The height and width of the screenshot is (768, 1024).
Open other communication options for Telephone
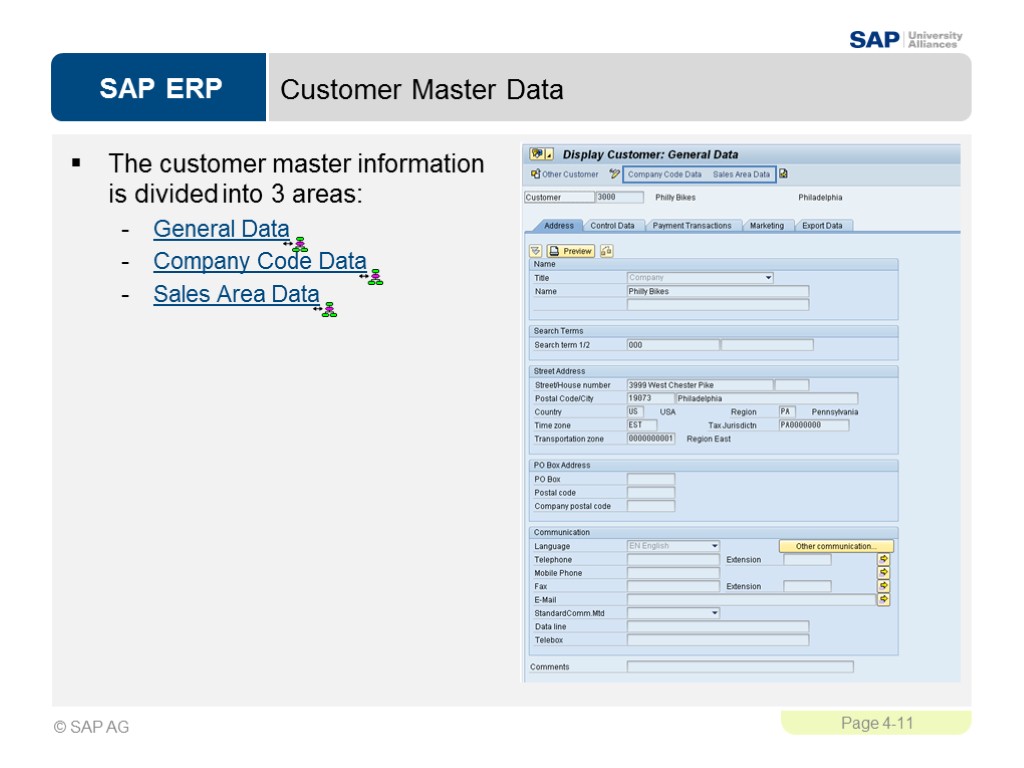coord(835,546)
